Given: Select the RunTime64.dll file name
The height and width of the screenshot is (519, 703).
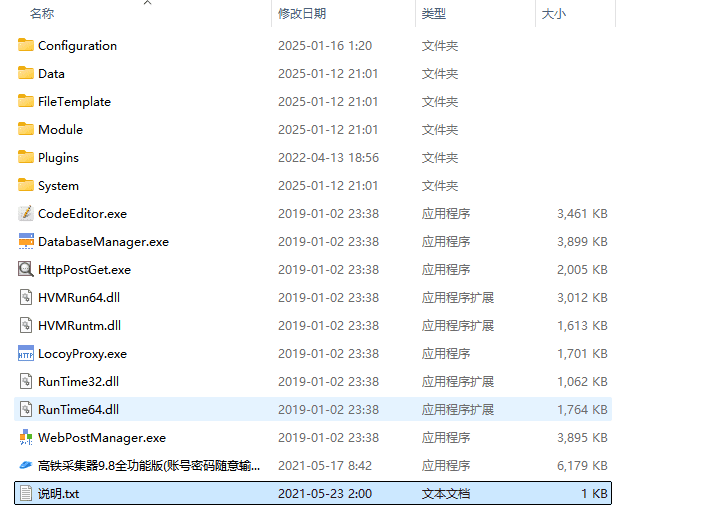Looking at the screenshot, I should (x=78, y=410).
